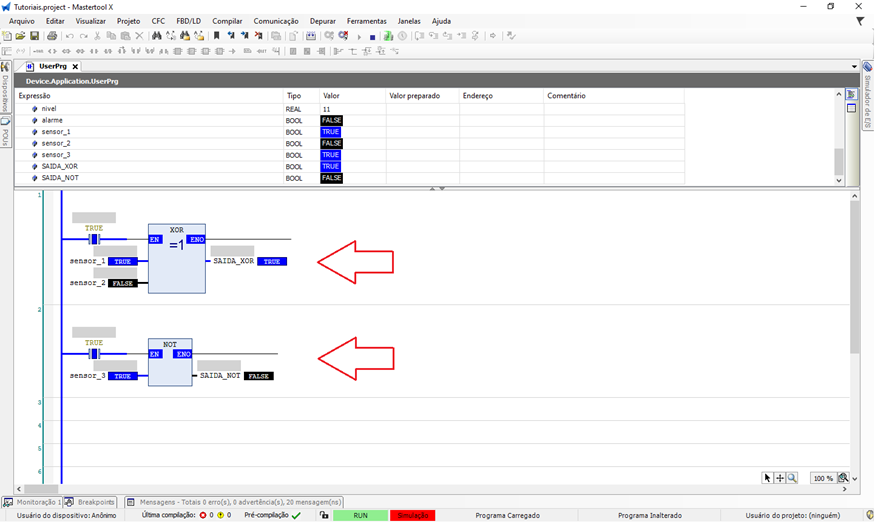Select the arrow pointer tool

(x=767, y=479)
